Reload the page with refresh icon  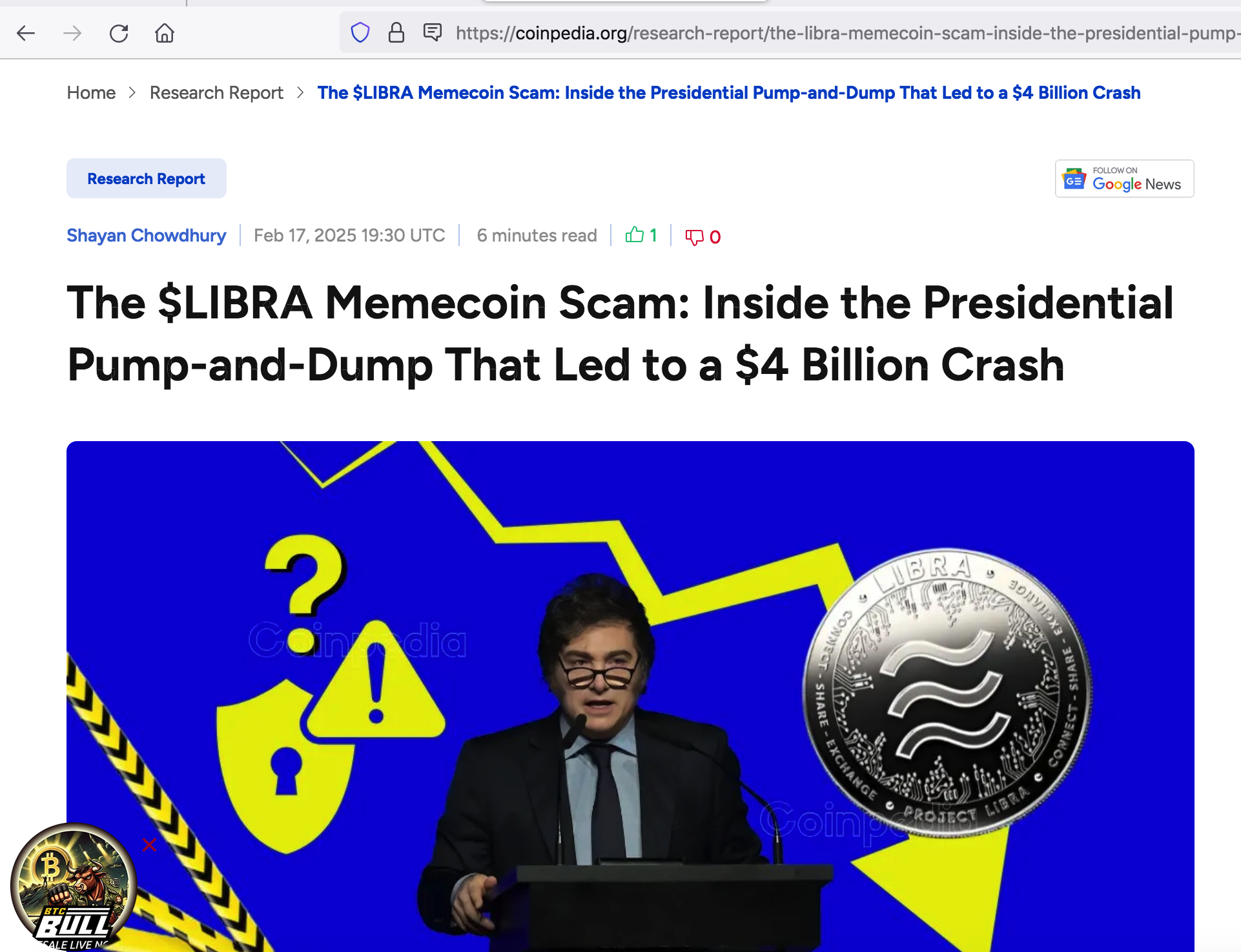pos(119,33)
